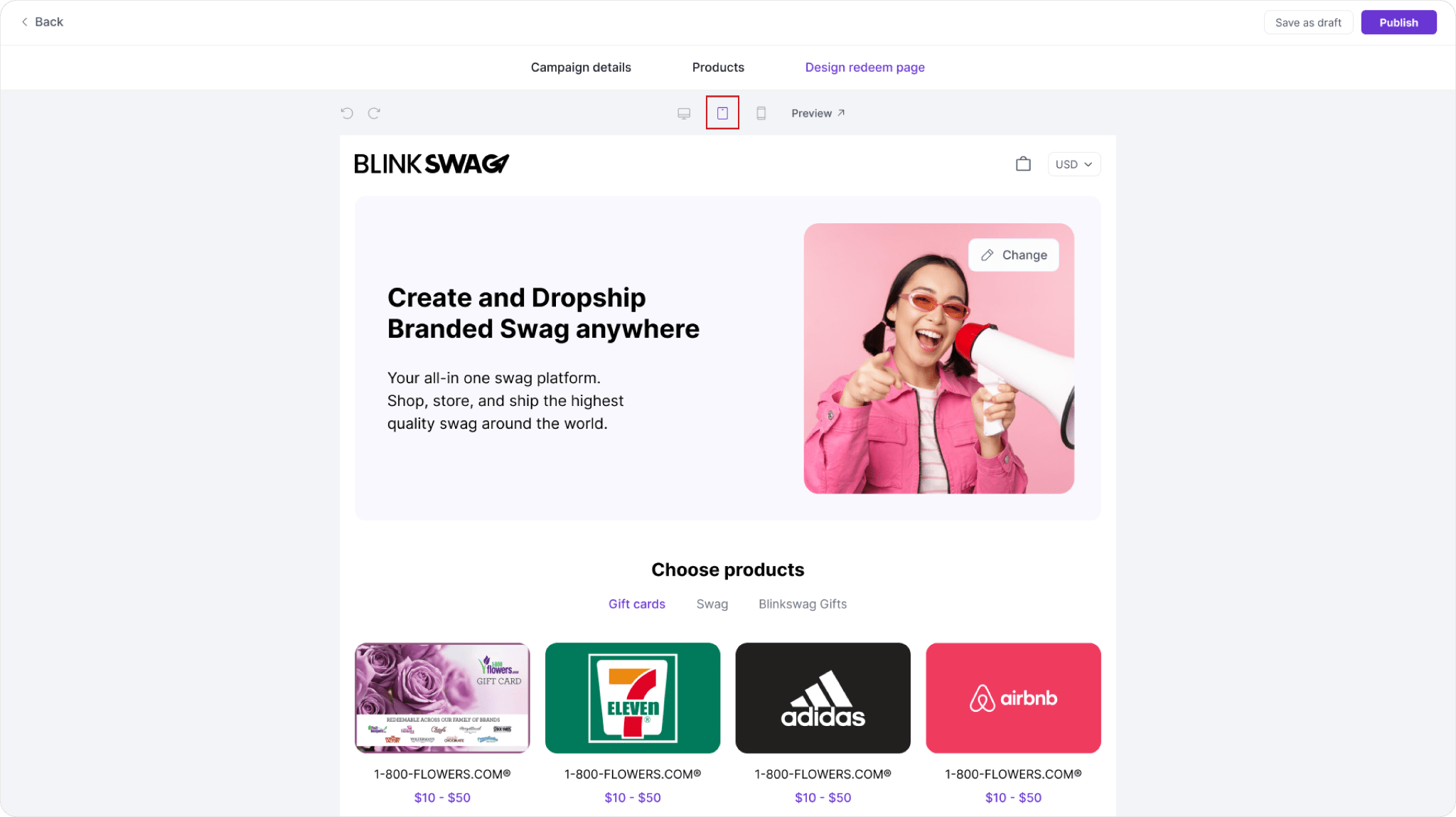Select the Gift cards tab
The image size is (1456, 817).
pyautogui.click(x=637, y=604)
